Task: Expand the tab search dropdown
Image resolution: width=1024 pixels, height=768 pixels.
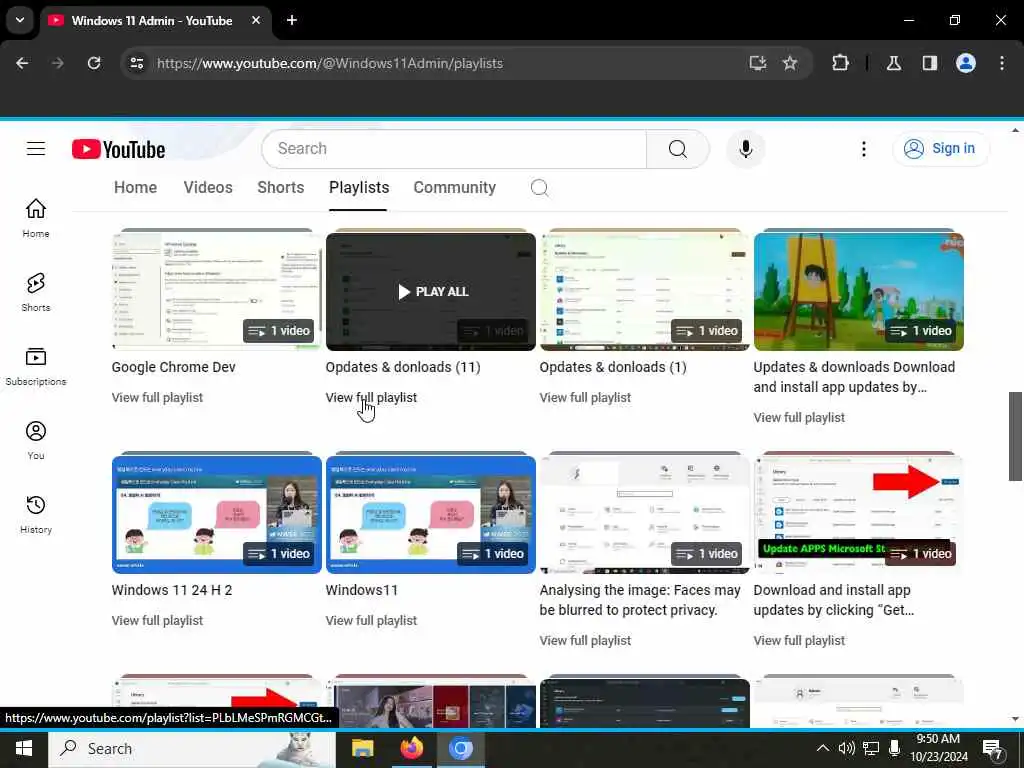Action: [x=20, y=20]
